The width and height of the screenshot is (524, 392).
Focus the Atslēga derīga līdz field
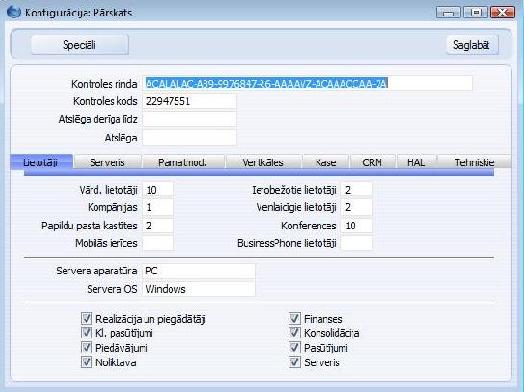pos(189,119)
